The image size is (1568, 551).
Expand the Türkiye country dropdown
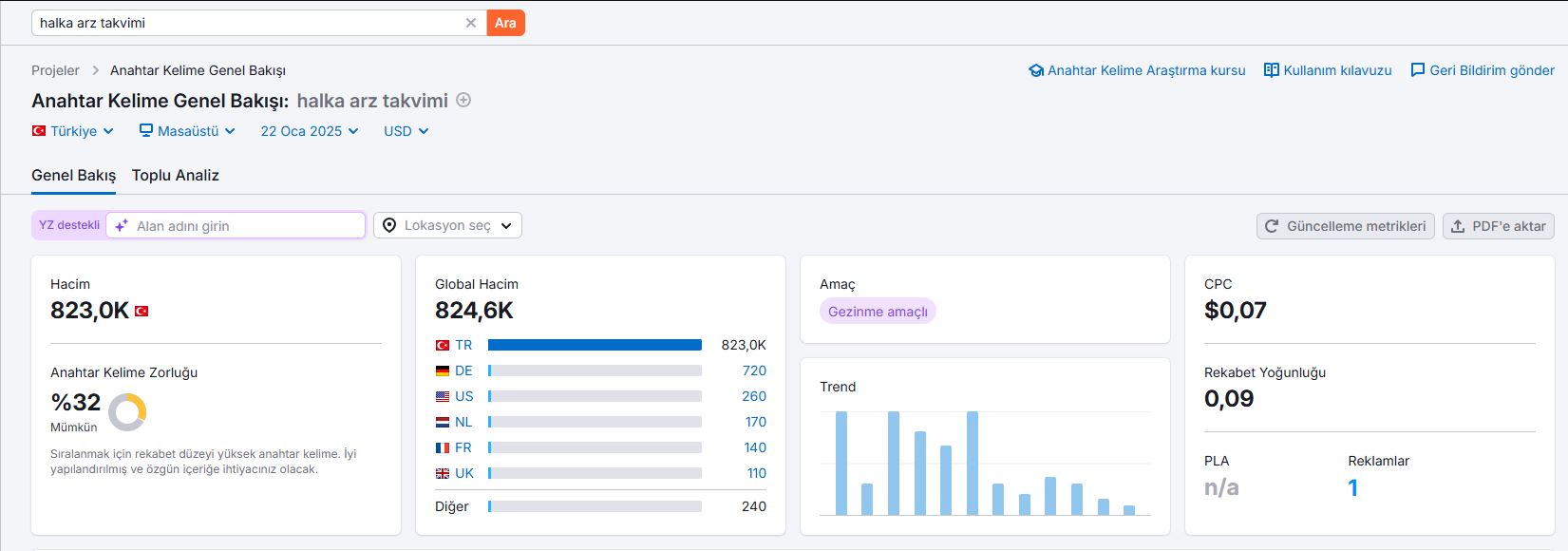[73, 131]
